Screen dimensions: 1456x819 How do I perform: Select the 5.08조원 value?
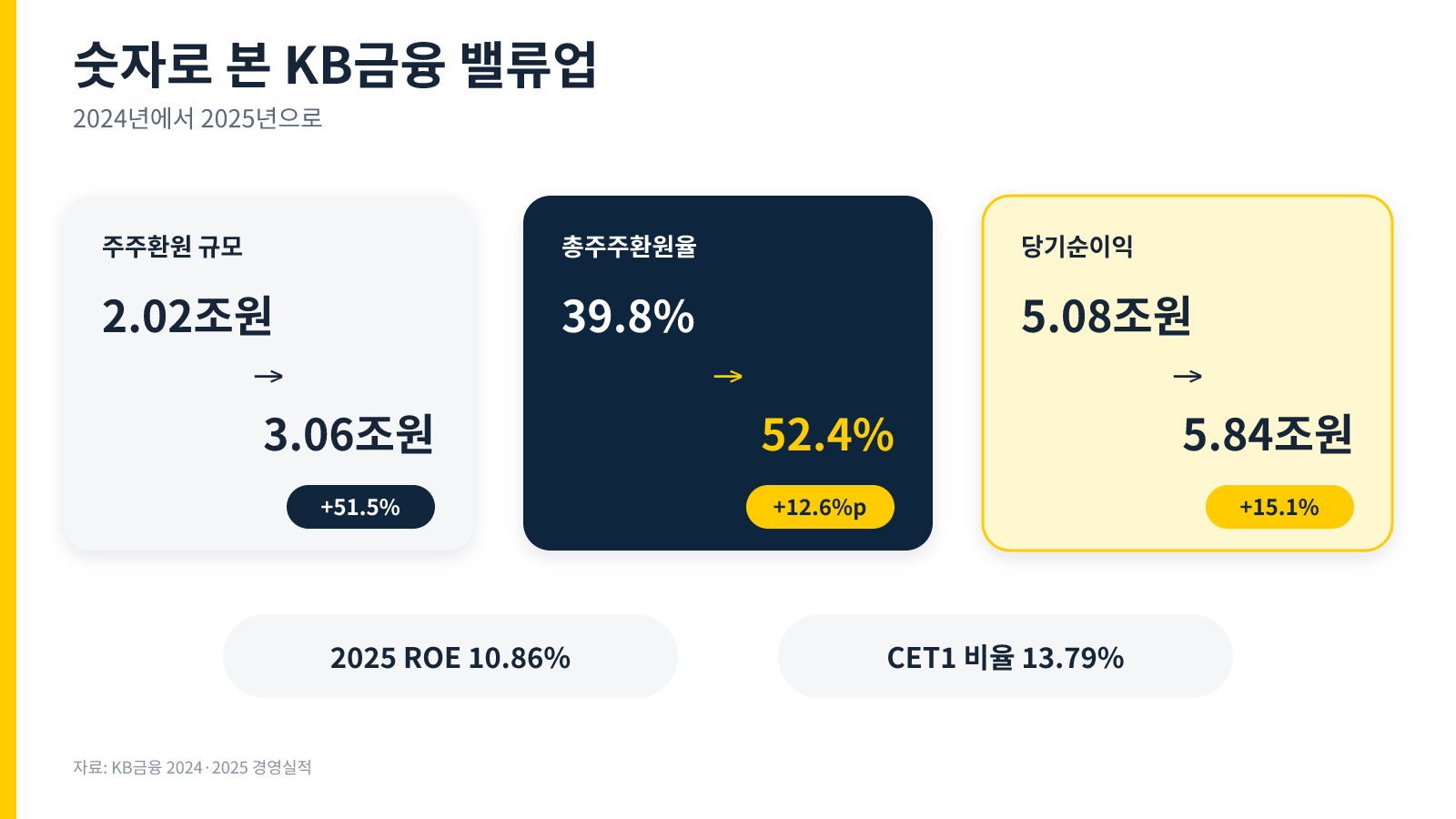(1107, 316)
